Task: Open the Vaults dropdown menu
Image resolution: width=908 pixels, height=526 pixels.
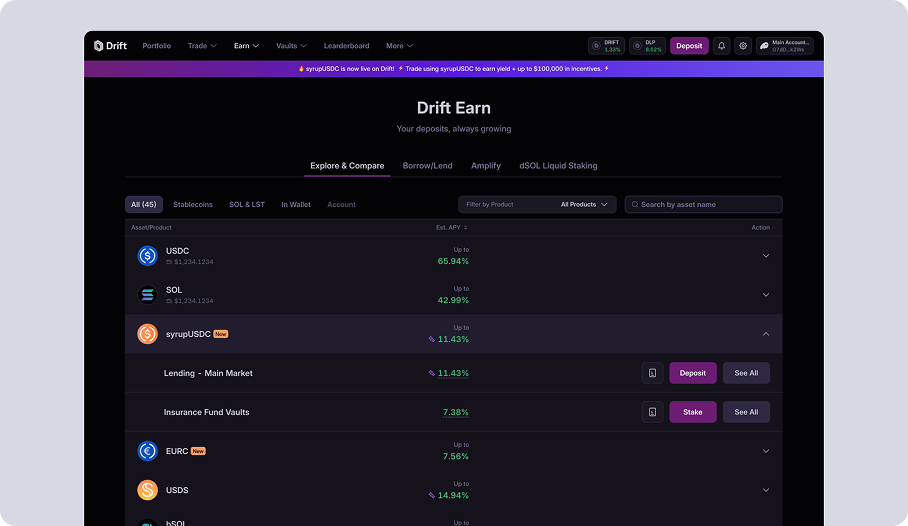Action: [x=291, y=46]
